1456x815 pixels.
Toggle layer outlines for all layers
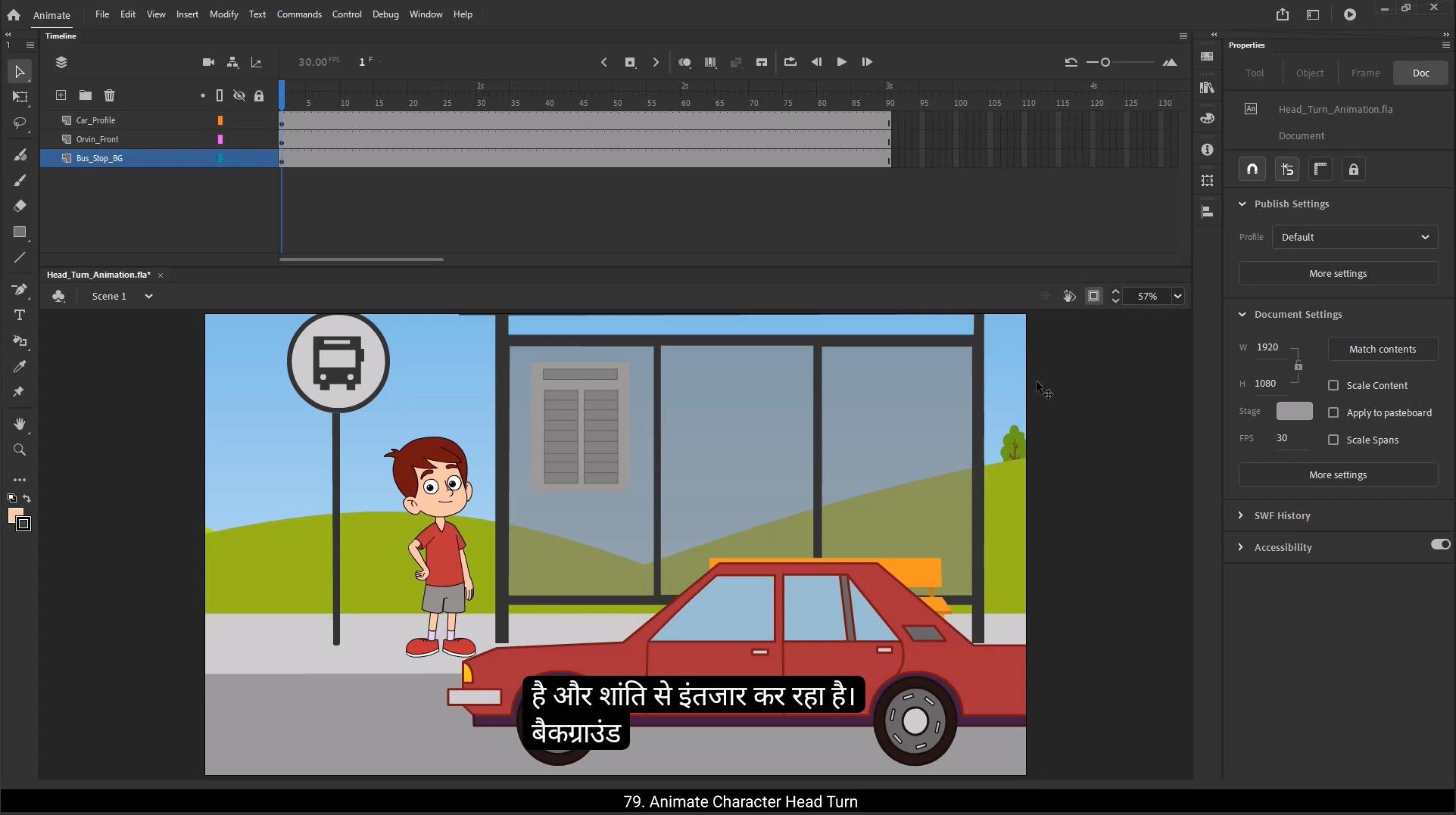(220, 95)
